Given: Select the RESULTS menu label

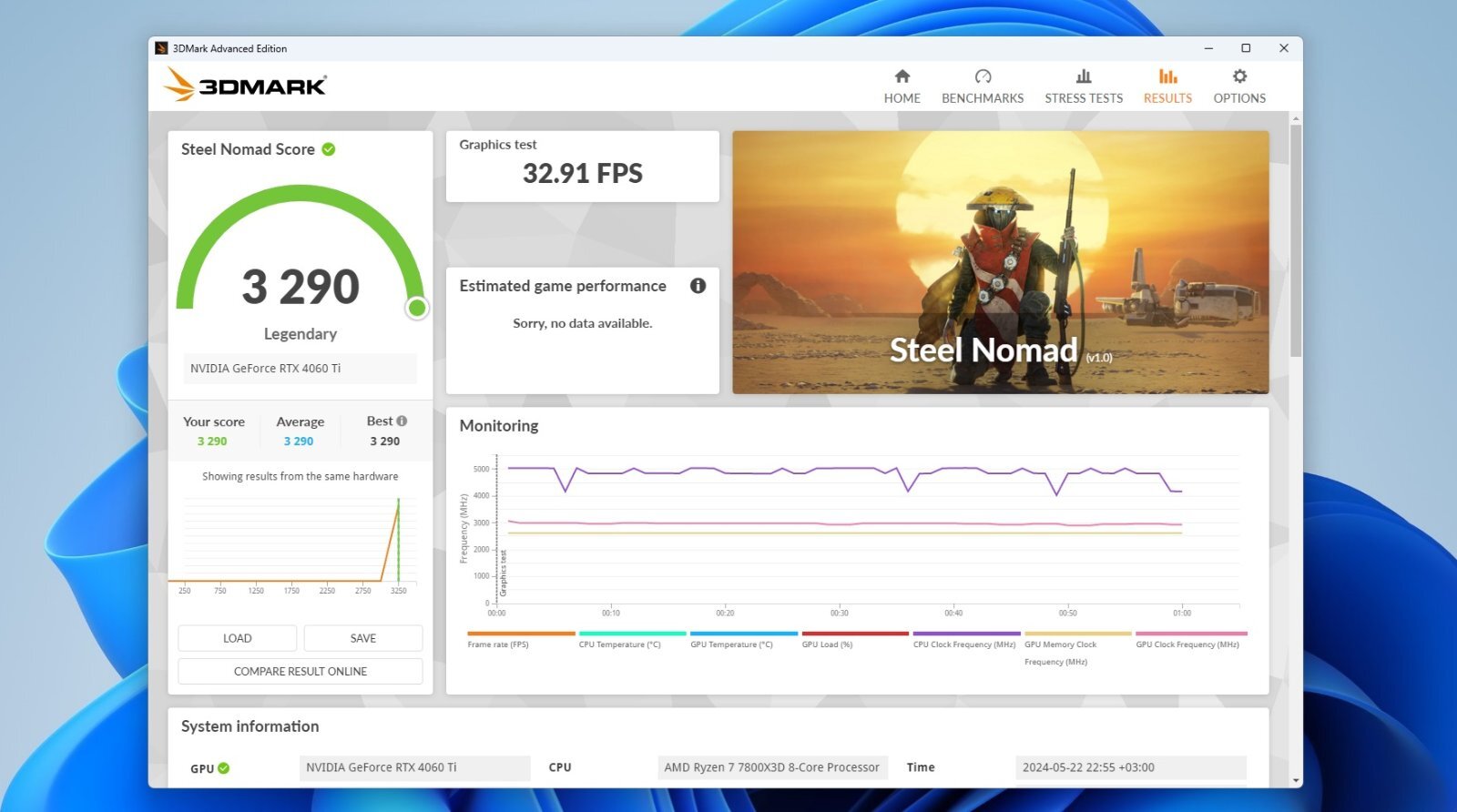Looking at the screenshot, I should click(1167, 98).
